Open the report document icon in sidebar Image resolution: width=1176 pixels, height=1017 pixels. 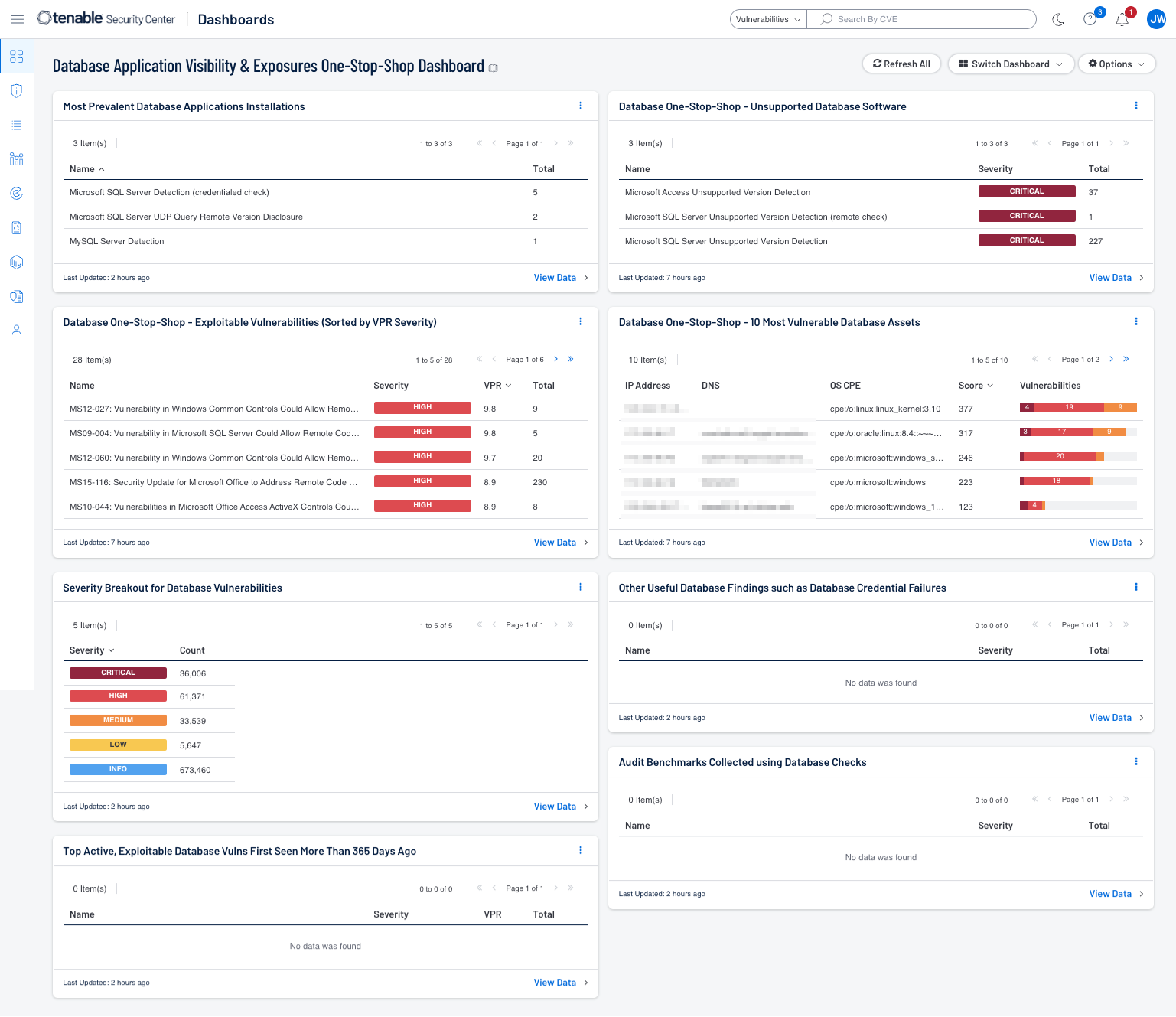click(x=16, y=227)
